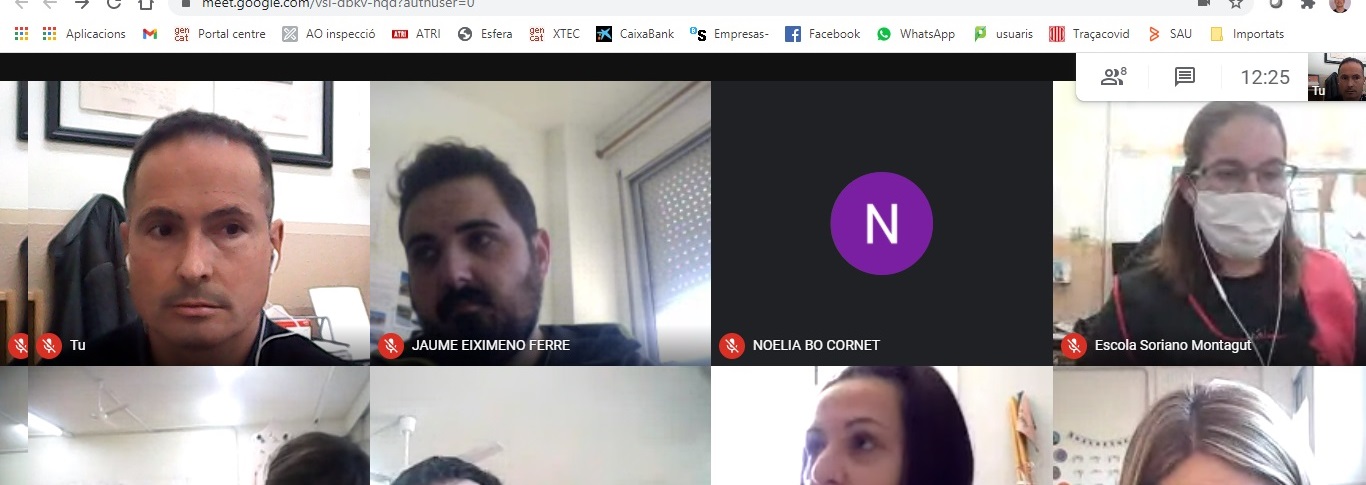Open the Facebook bookmark
Image resolution: width=1366 pixels, height=485 pixels.
[822, 34]
